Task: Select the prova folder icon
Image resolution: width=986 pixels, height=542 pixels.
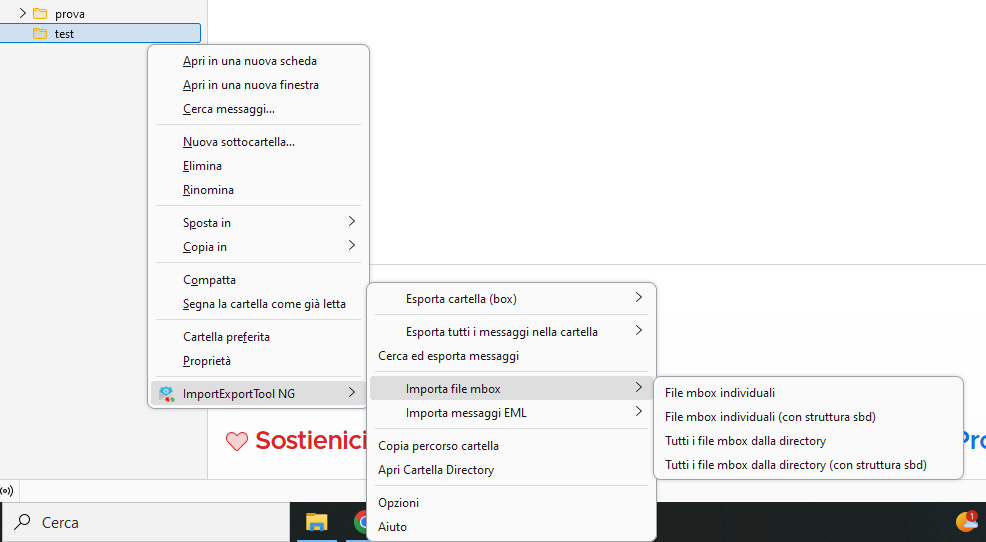Action: point(40,13)
